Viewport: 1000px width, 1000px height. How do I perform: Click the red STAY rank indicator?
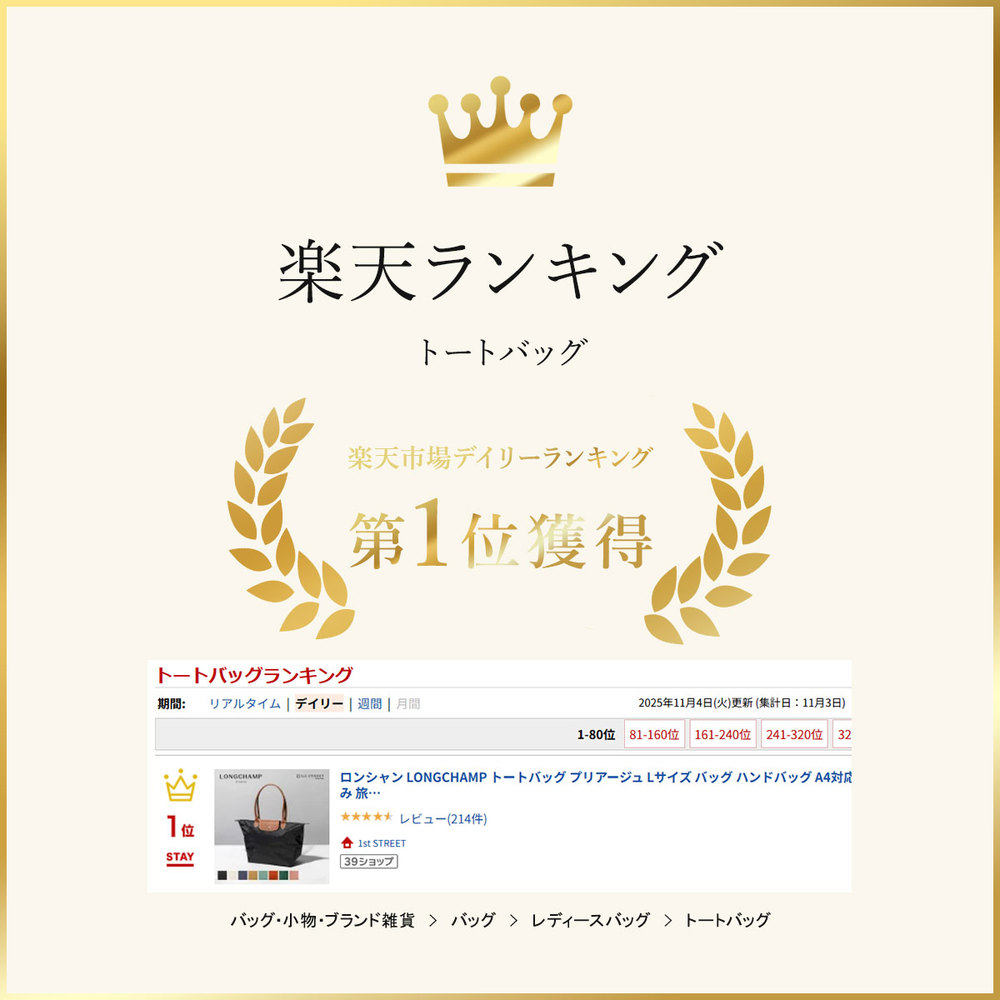[180, 858]
